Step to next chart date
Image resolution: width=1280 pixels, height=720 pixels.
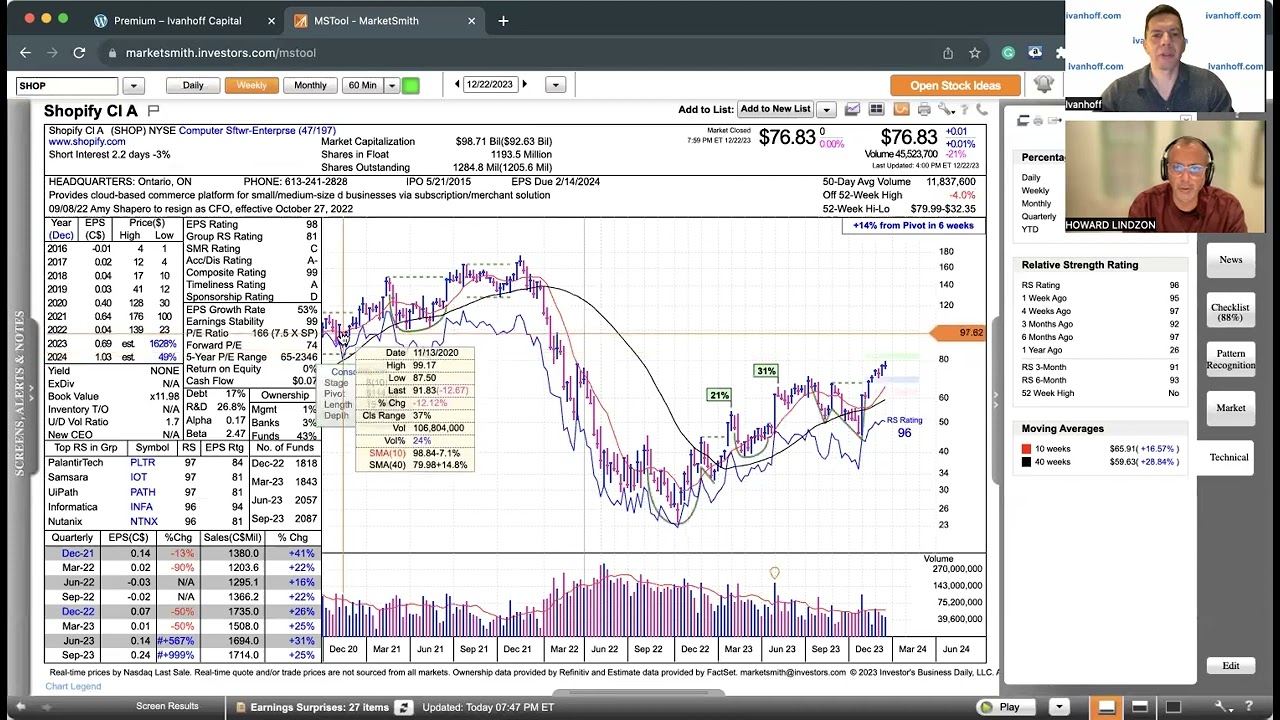click(524, 85)
